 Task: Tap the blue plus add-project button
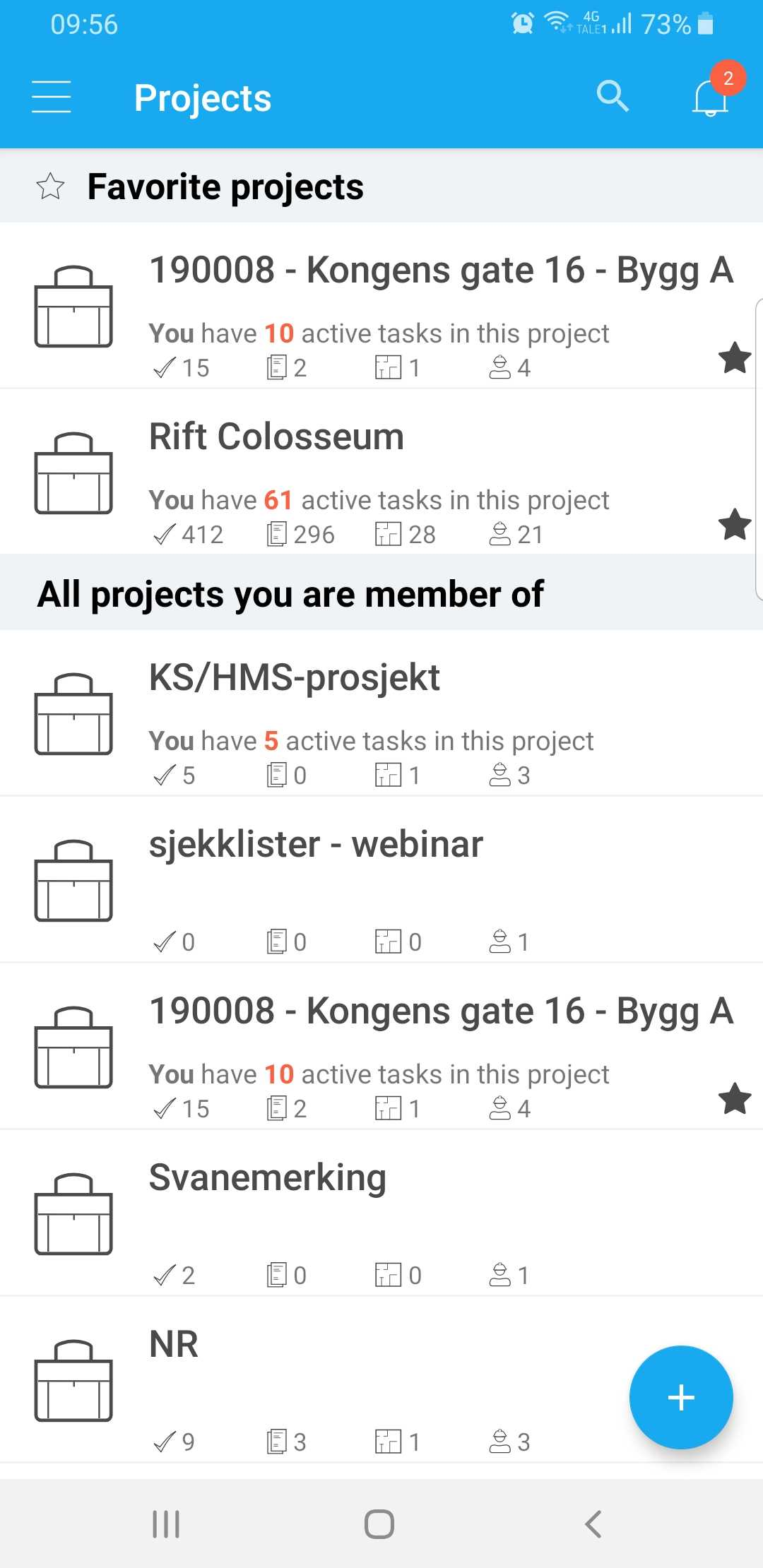681,1397
